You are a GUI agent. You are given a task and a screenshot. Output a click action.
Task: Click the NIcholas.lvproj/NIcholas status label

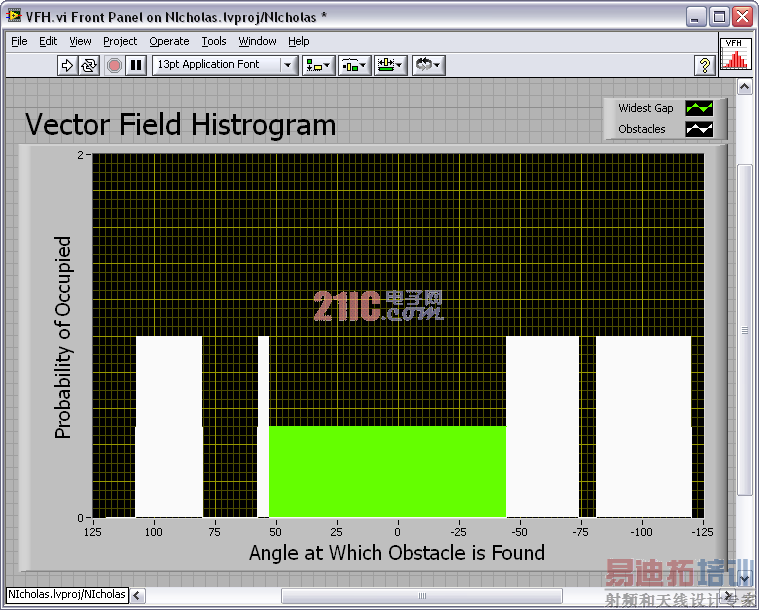(67, 595)
